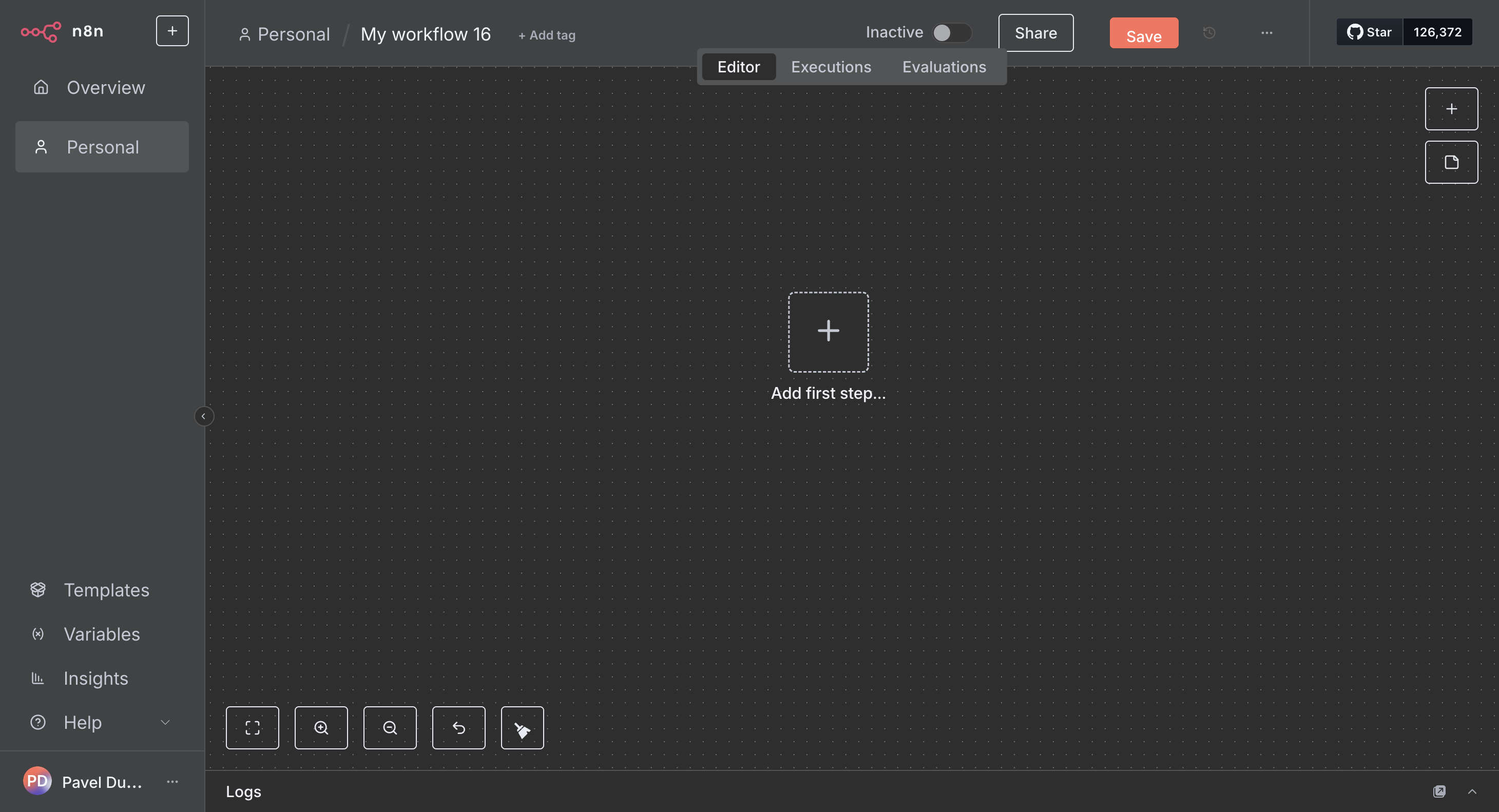
Task: Reset canvas zoom with undo-arrow icon
Action: point(458,728)
